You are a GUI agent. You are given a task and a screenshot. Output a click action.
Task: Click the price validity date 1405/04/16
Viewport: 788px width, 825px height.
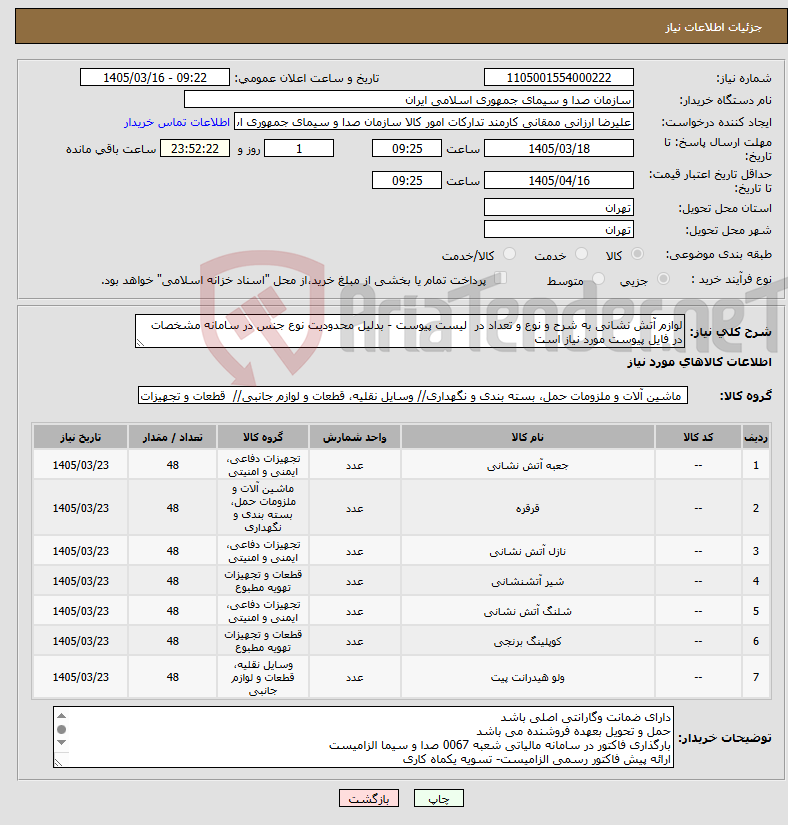559,181
